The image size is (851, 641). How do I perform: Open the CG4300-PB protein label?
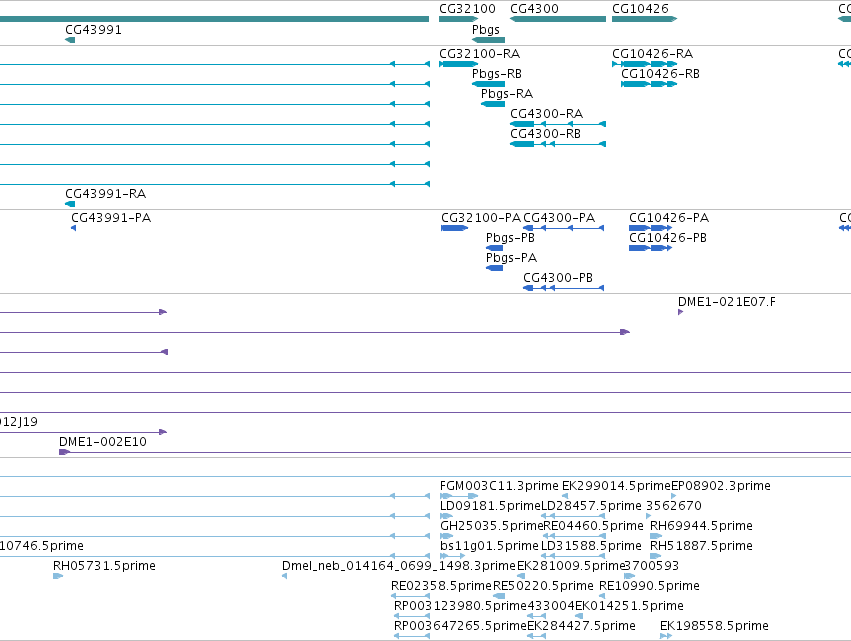558,278
